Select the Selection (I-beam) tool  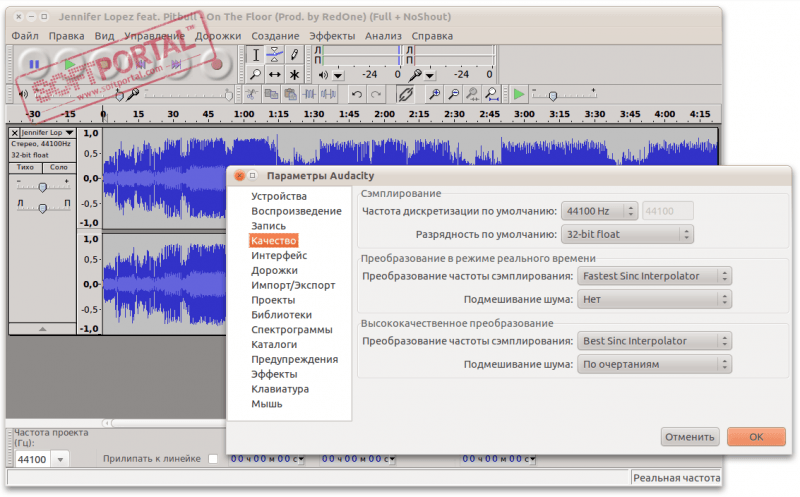tap(256, 54)
